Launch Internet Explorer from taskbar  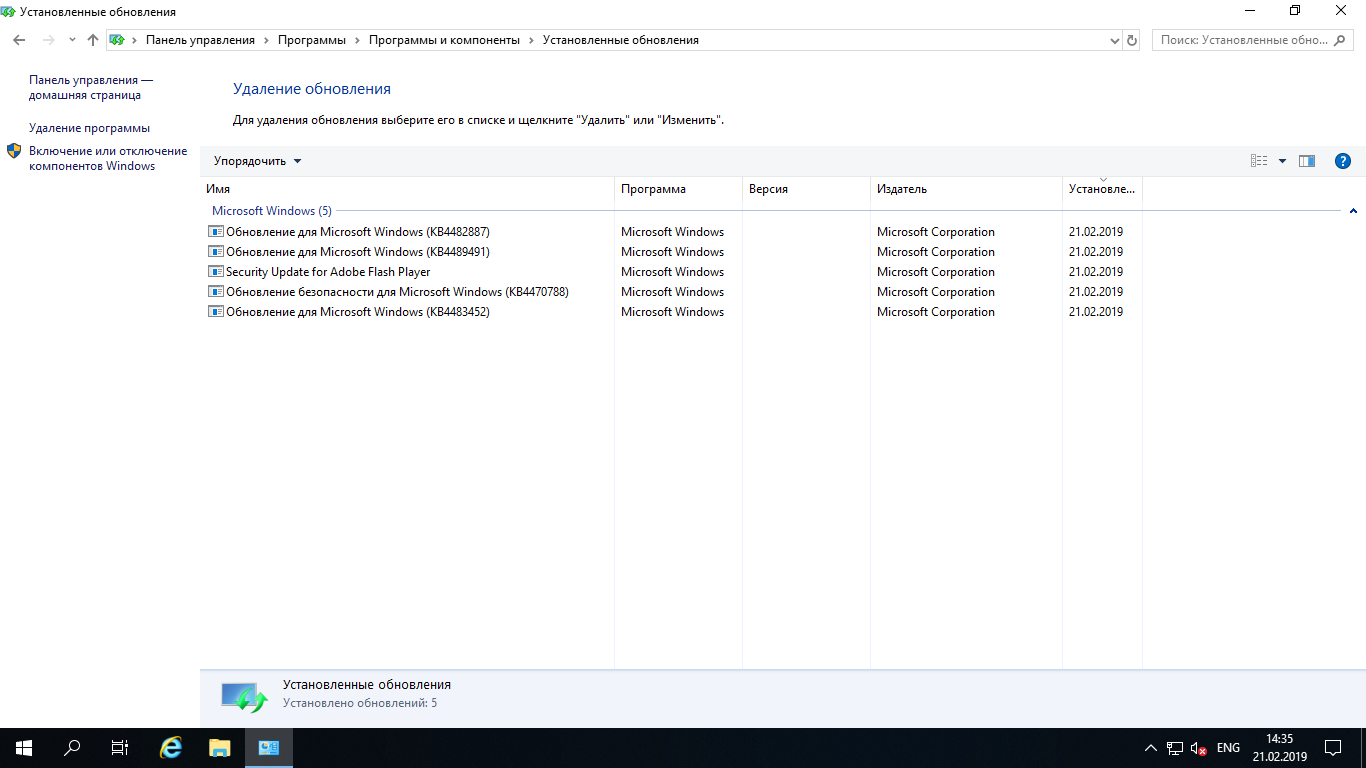172,748
